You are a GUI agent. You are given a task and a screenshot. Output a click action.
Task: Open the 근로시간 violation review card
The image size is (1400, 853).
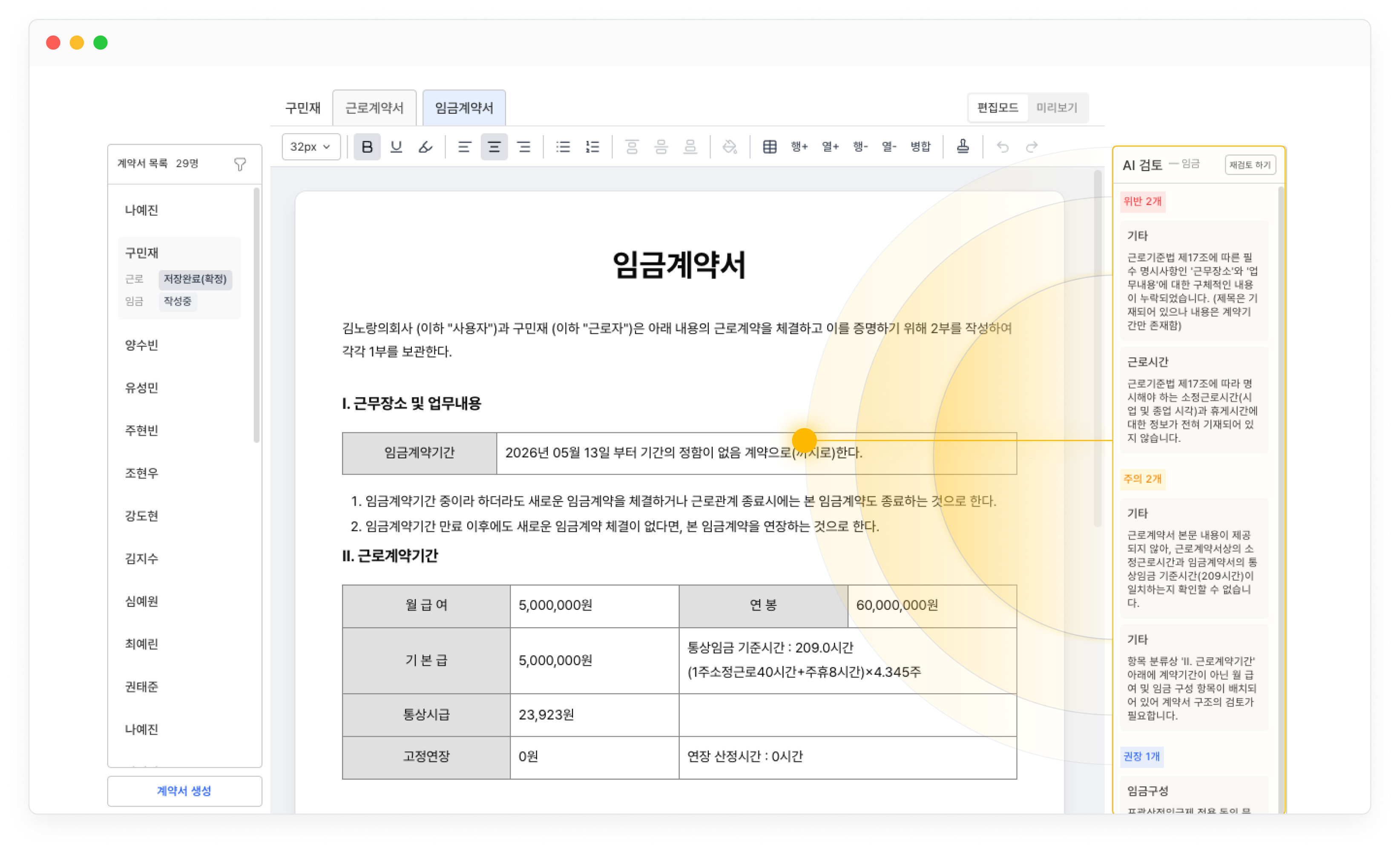(1194, 400)
